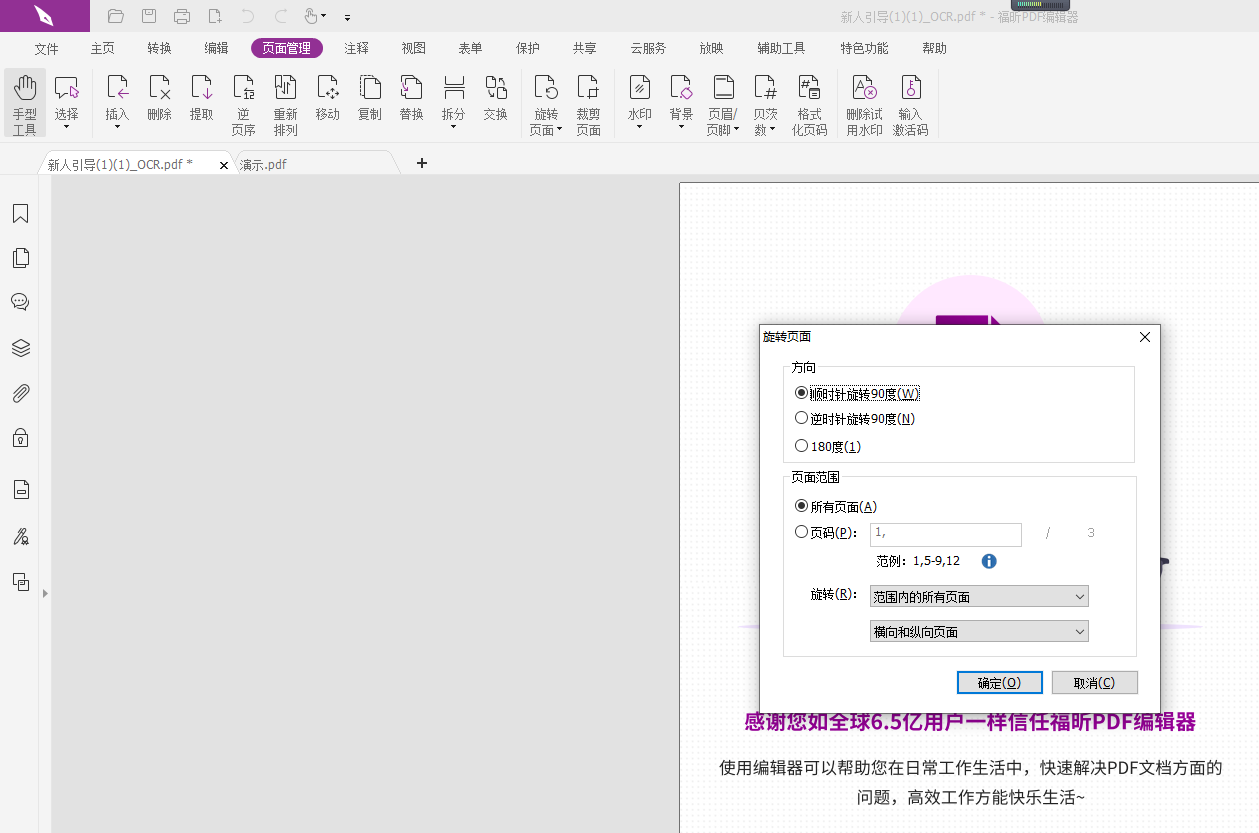The height and width of the screenshot is (833, 1259).
Task: Switch to the 注释 ribbon tab
Action: coord(356,47)
